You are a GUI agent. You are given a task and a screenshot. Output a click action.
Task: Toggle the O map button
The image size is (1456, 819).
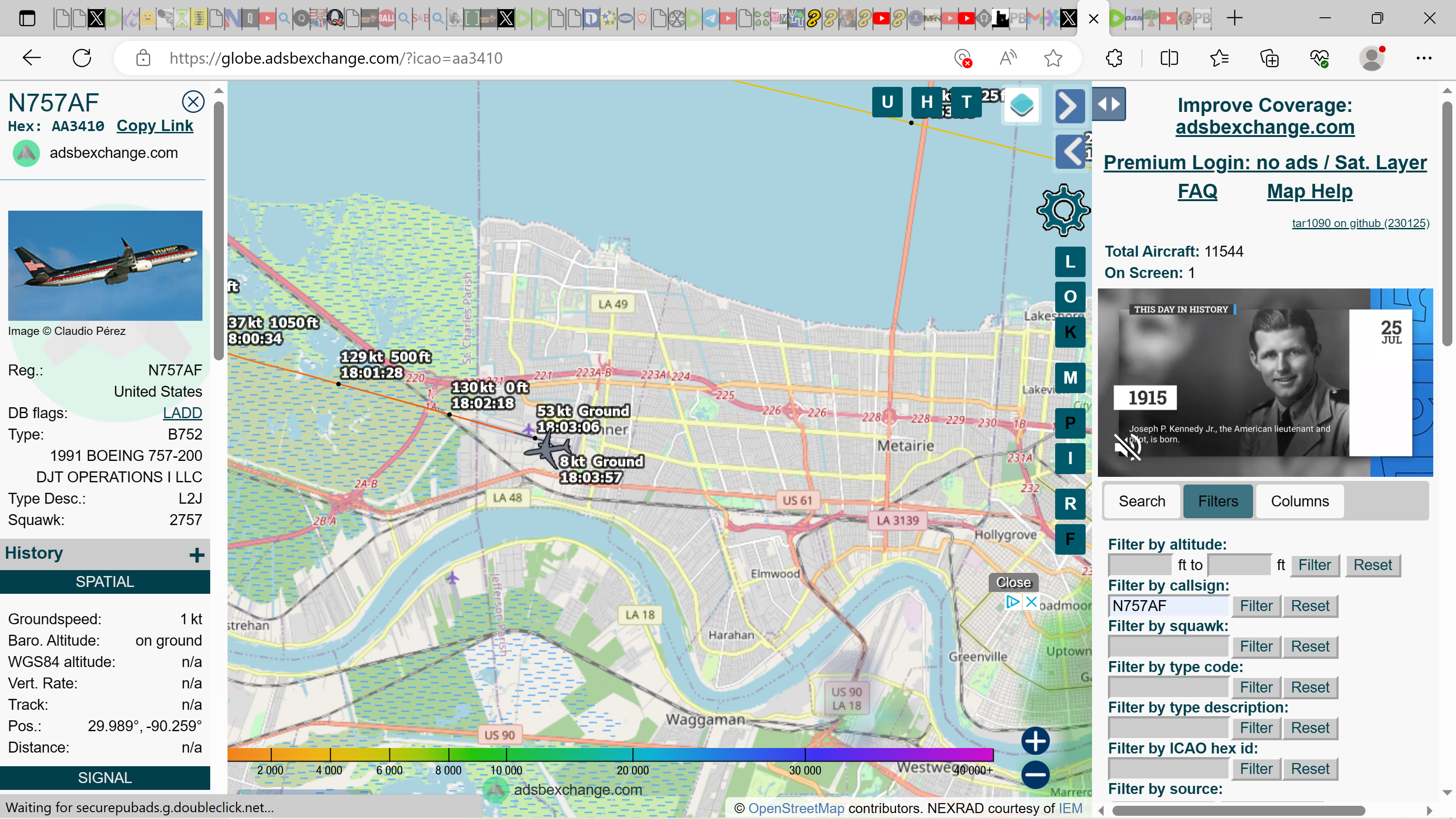(x=1070, y=297)
